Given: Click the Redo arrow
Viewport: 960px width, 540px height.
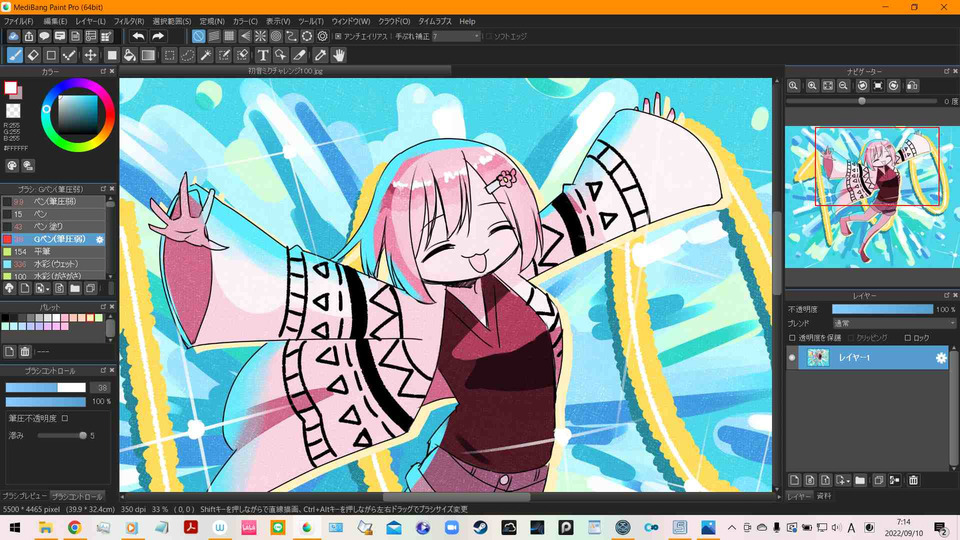Looking at the screenshot, I should (158, 36).
